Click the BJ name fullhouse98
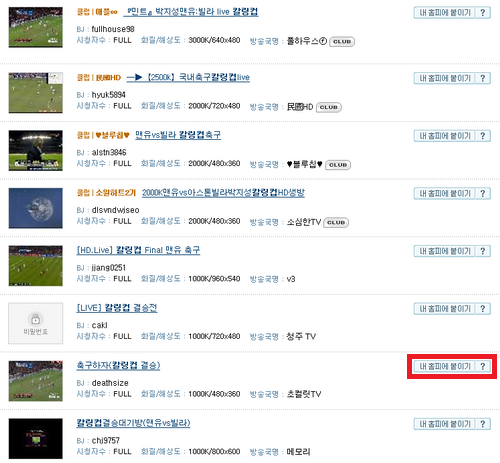Screen dimensions: 500x463 point(113,29)
